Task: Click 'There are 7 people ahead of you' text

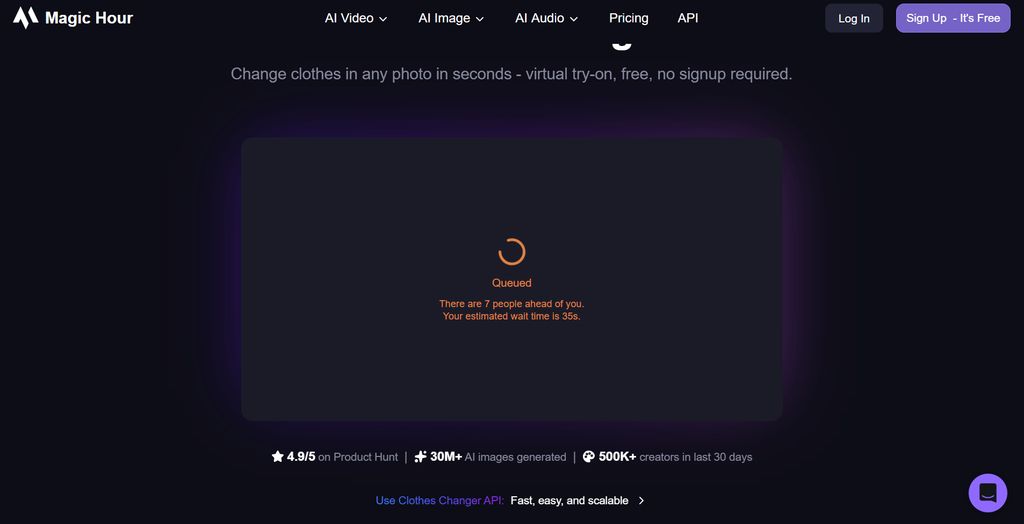Action: click(512, 304)
